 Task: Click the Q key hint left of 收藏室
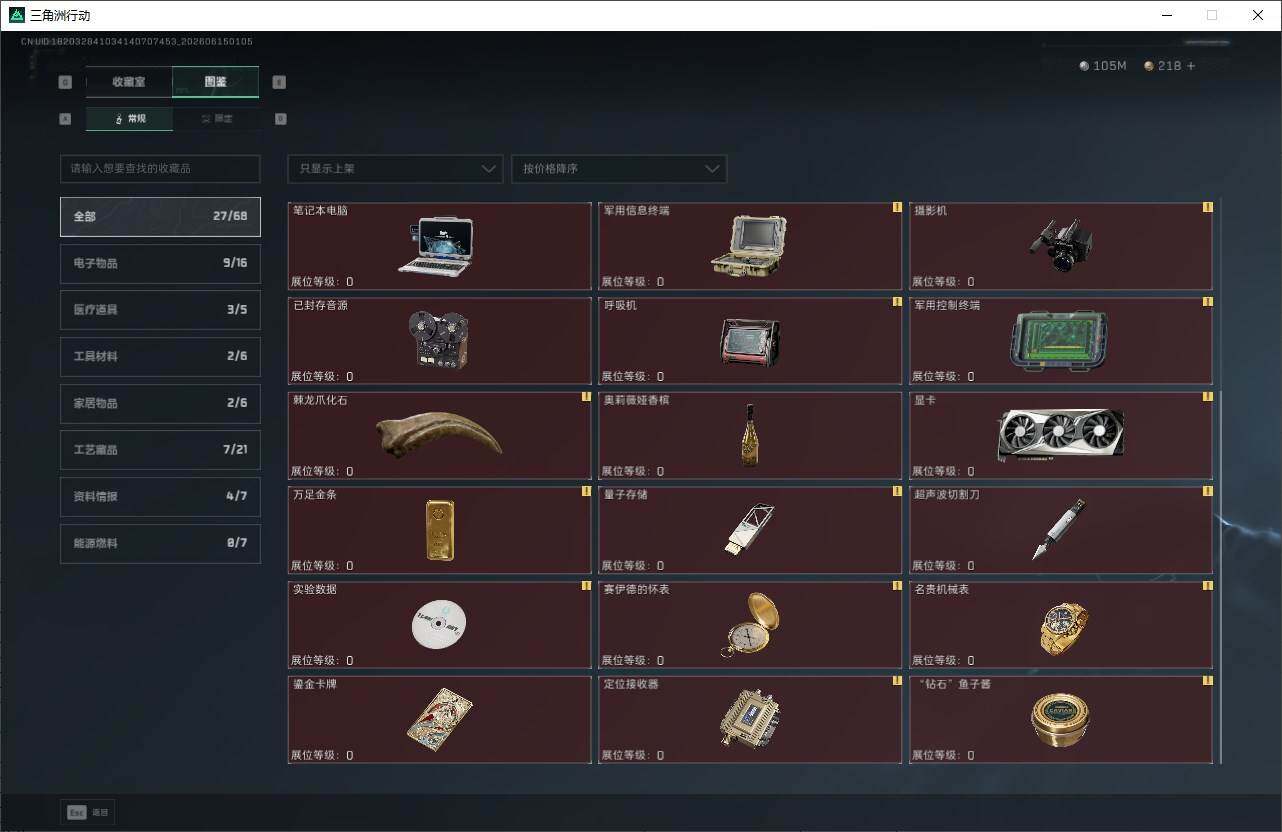click(x=66, y=82)
